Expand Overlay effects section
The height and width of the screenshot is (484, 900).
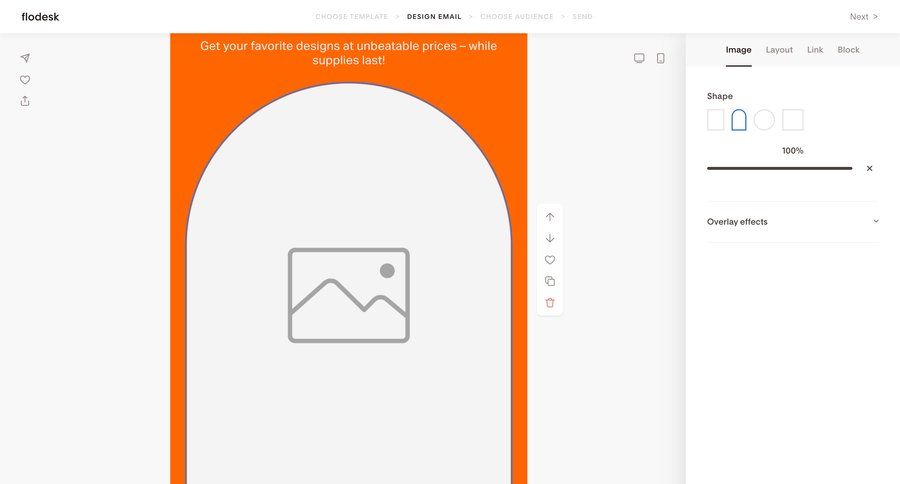(x=793, y=222)
